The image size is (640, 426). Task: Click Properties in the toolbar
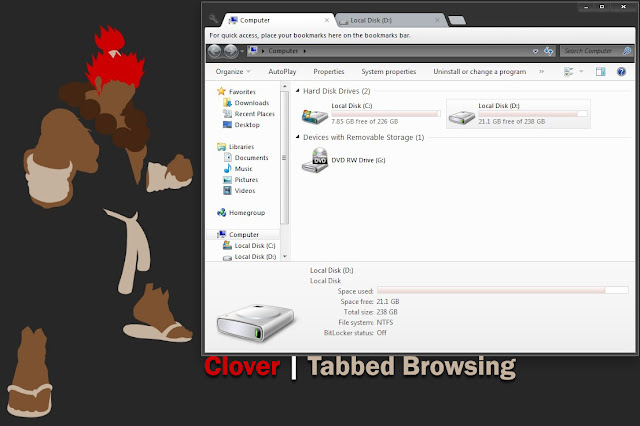coord(329,71)
